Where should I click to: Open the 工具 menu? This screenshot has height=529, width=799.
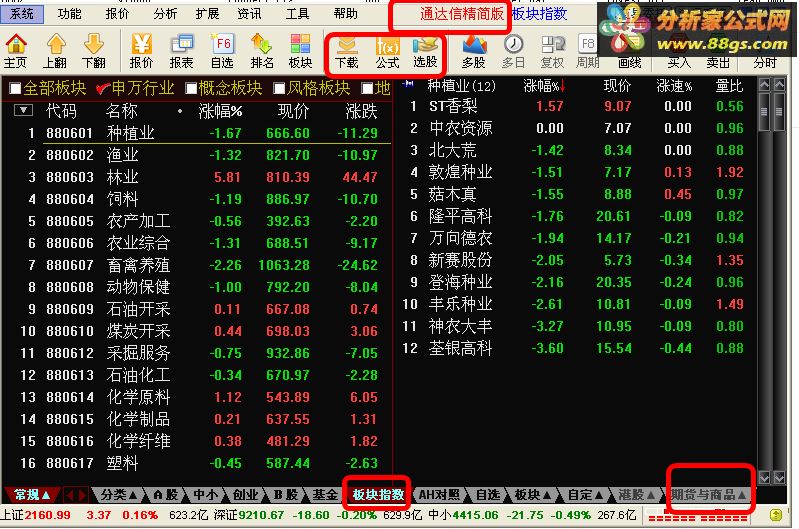(x=297, y=14)
